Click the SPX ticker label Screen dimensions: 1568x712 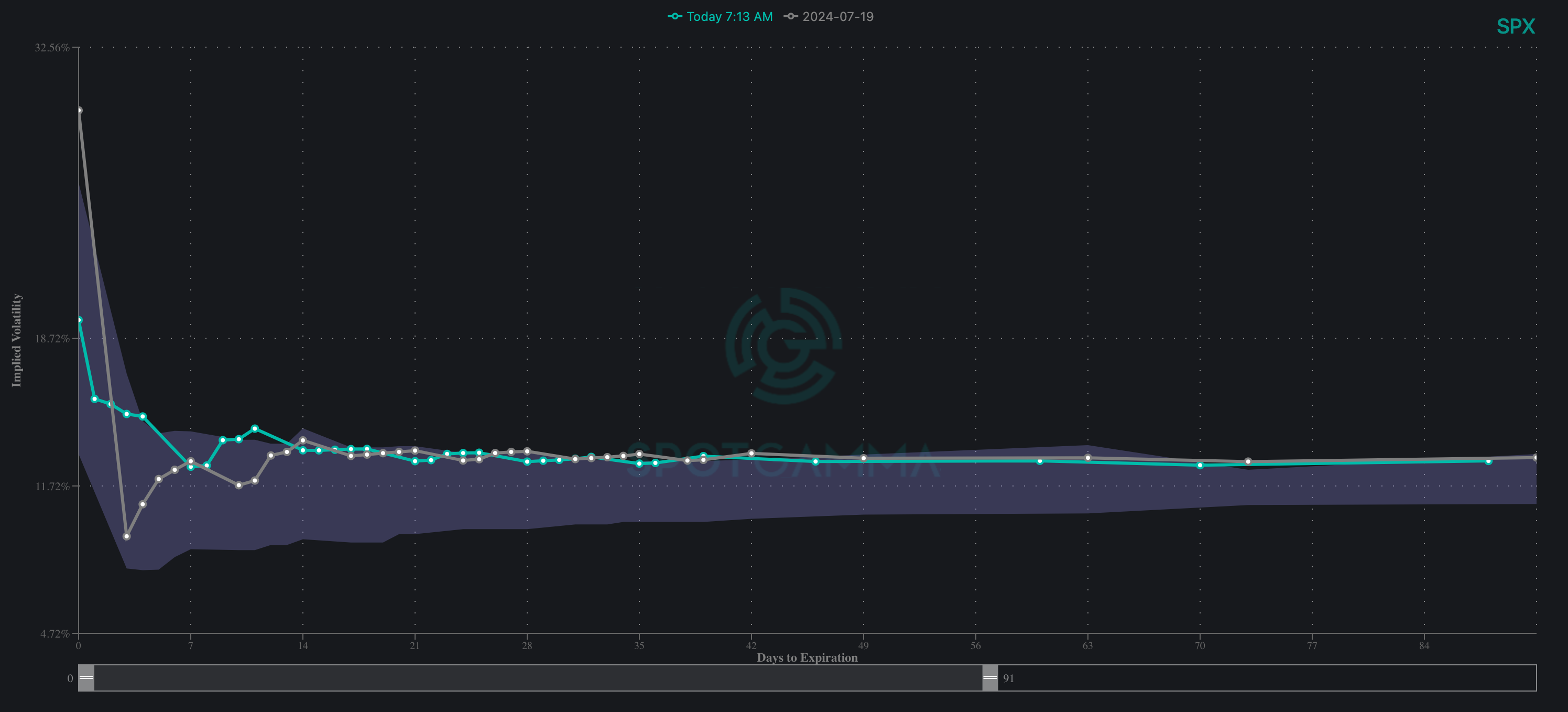coord(1515,27)
